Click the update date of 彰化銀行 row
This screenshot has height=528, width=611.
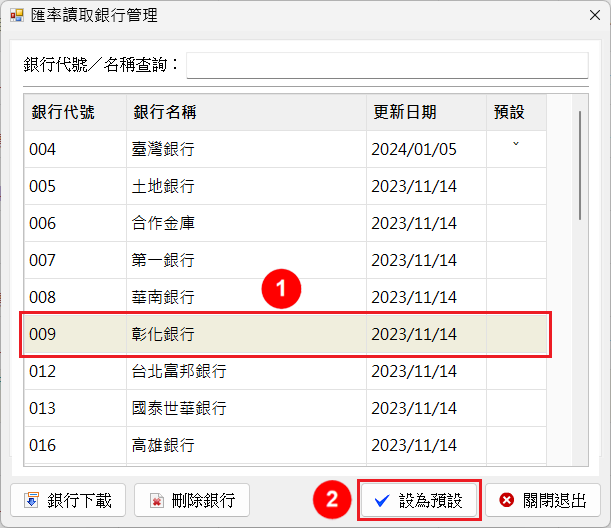pos(426,334)
